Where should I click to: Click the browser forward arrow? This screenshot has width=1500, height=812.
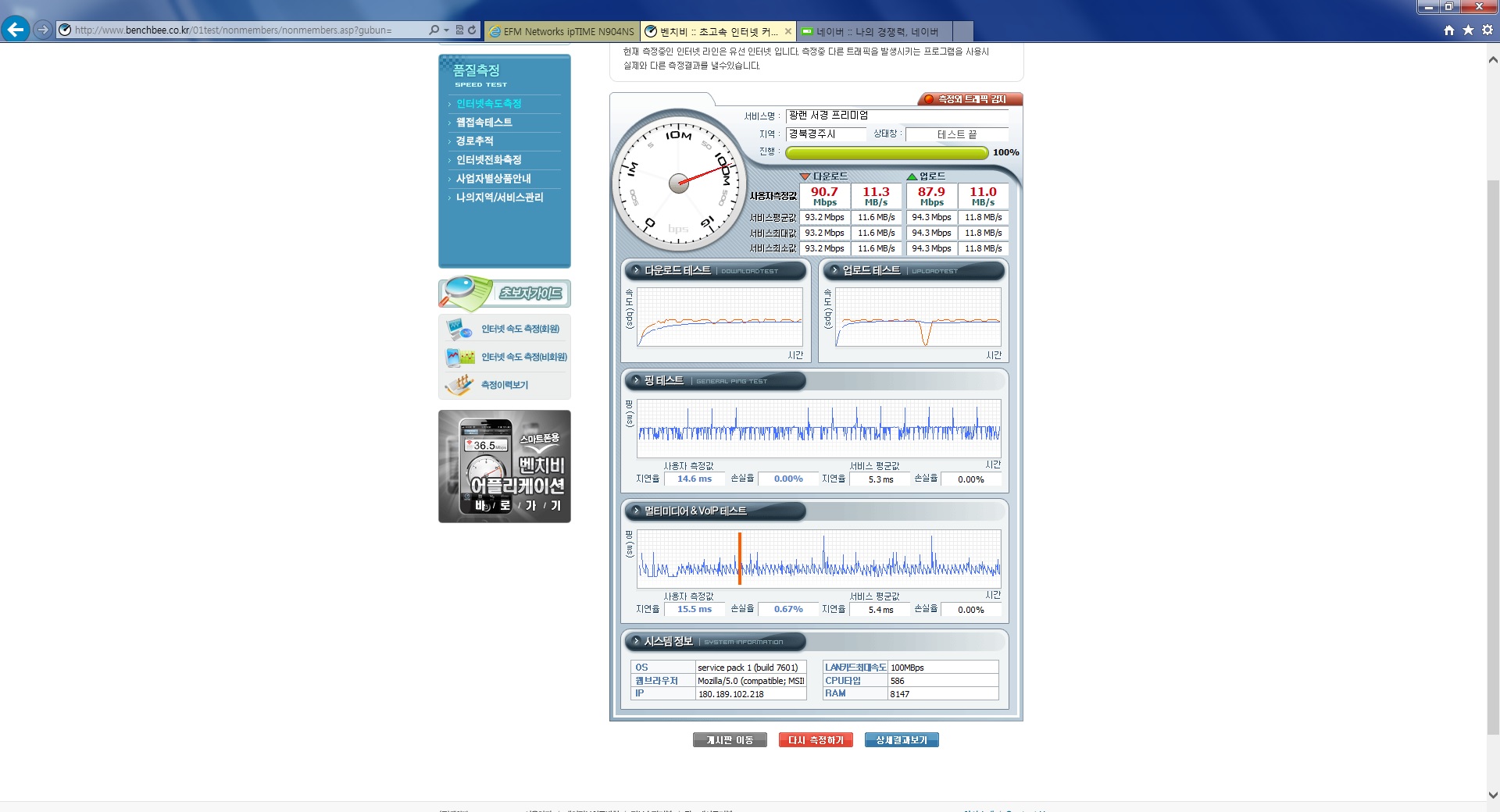pyautogui.click(x=43, y=30)
